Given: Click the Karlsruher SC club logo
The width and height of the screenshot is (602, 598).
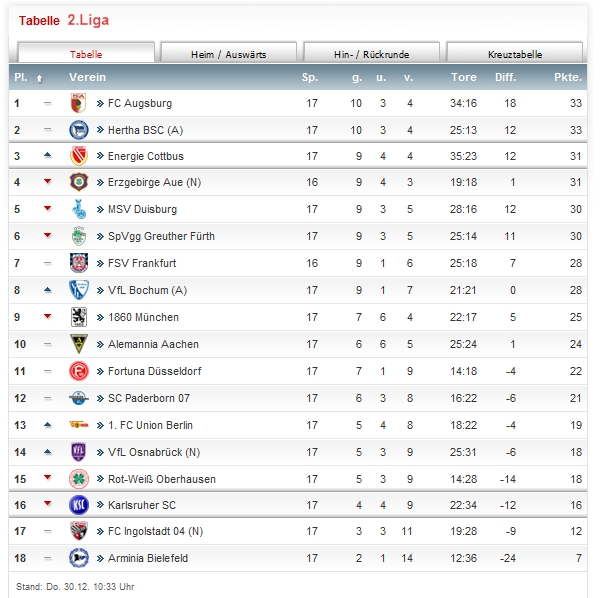Looking at the screenshot, I should [78, 505].
